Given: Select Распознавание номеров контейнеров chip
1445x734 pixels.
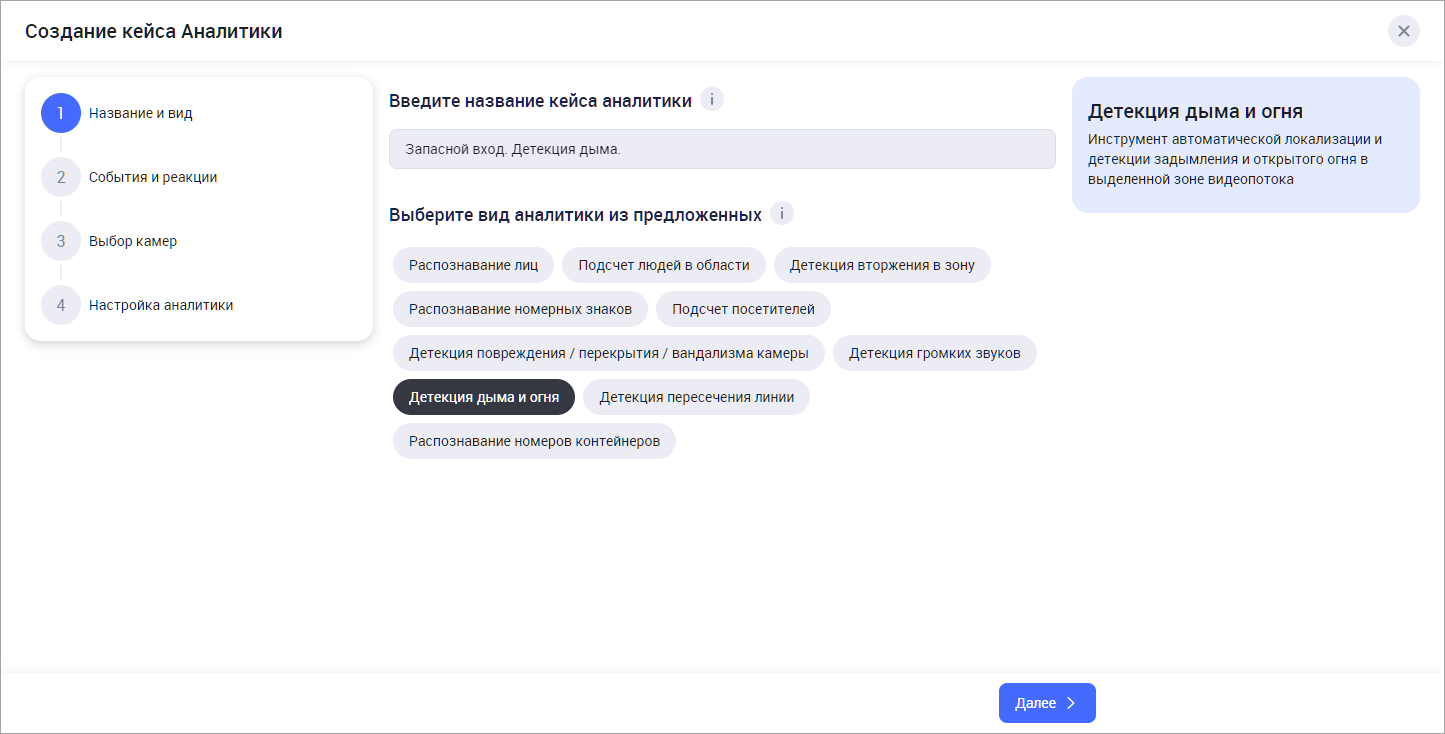Looking at the screenshot, I should pos(534,441).
